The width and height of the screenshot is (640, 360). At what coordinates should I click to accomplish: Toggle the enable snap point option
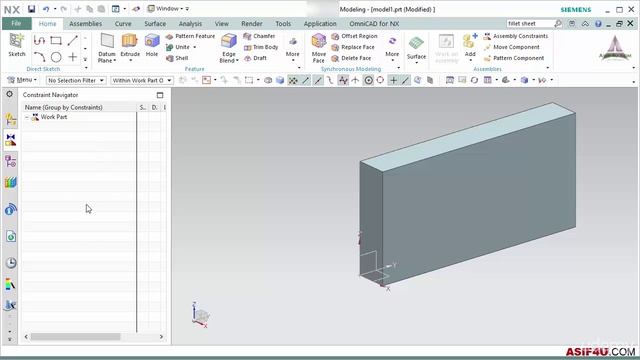pyautogui.click(x=293, y=80)
